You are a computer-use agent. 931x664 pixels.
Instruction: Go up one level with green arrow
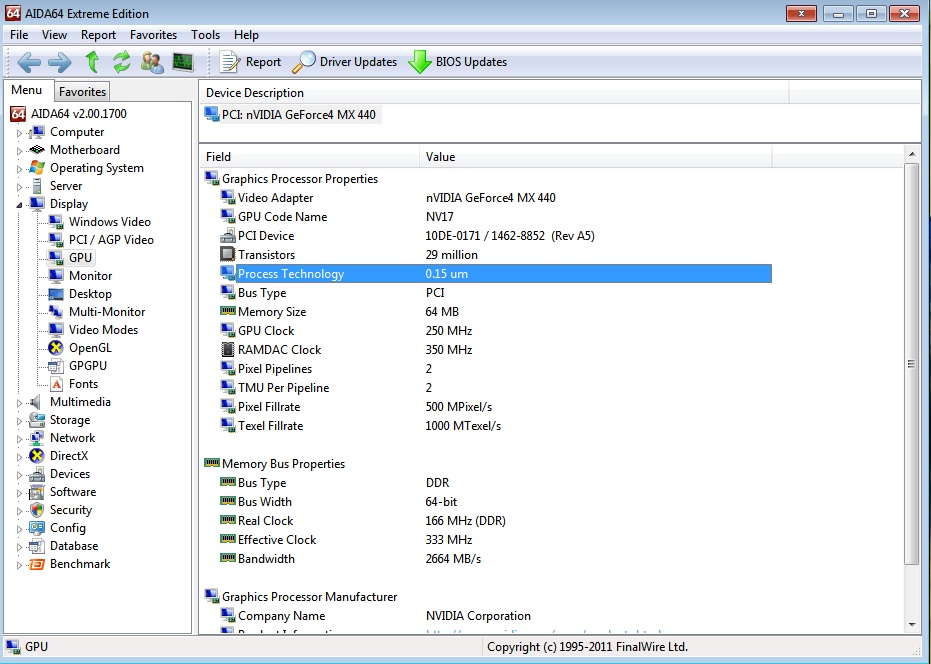[x=92, y=62]
